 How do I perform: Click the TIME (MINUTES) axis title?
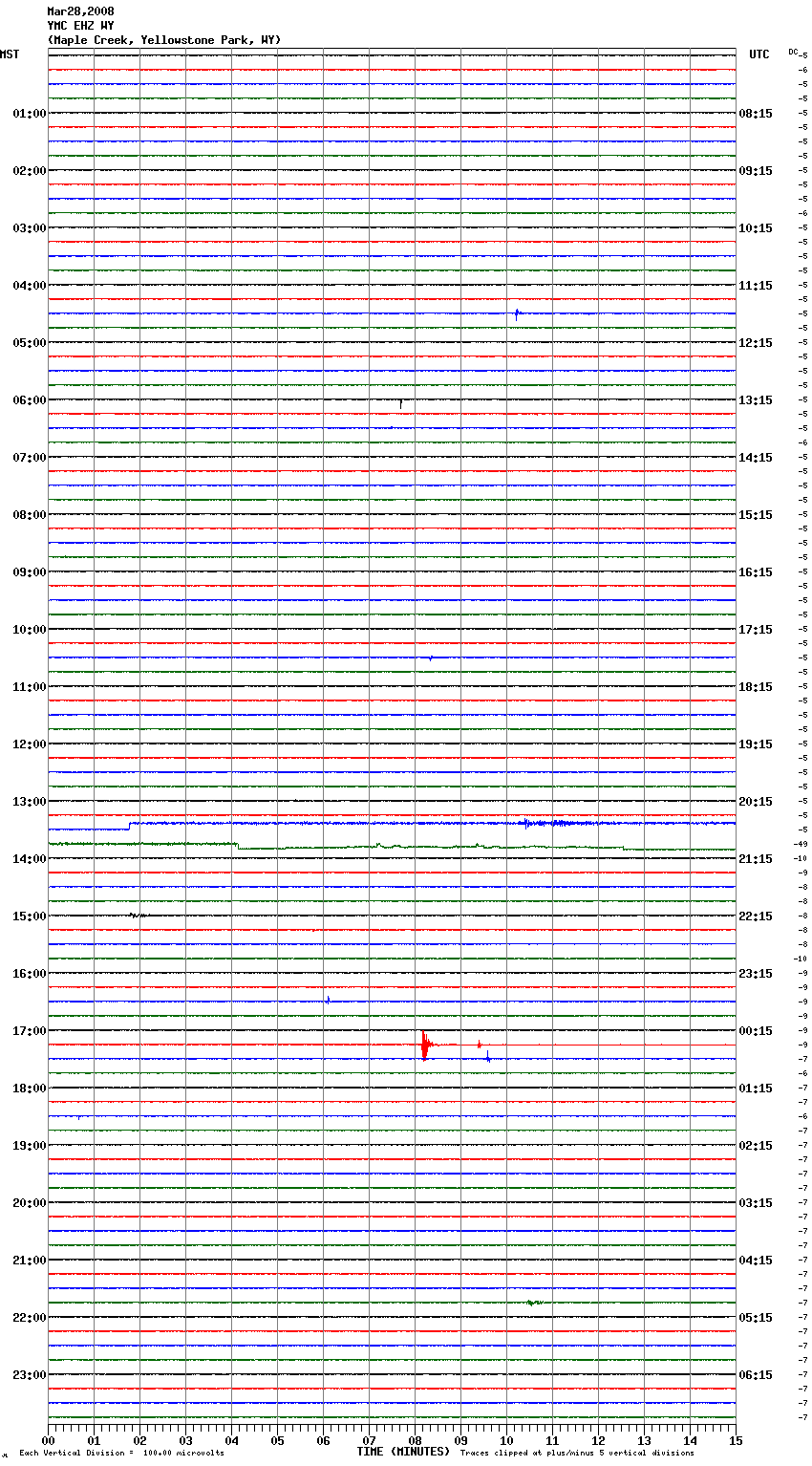(x=403, y=1452)
